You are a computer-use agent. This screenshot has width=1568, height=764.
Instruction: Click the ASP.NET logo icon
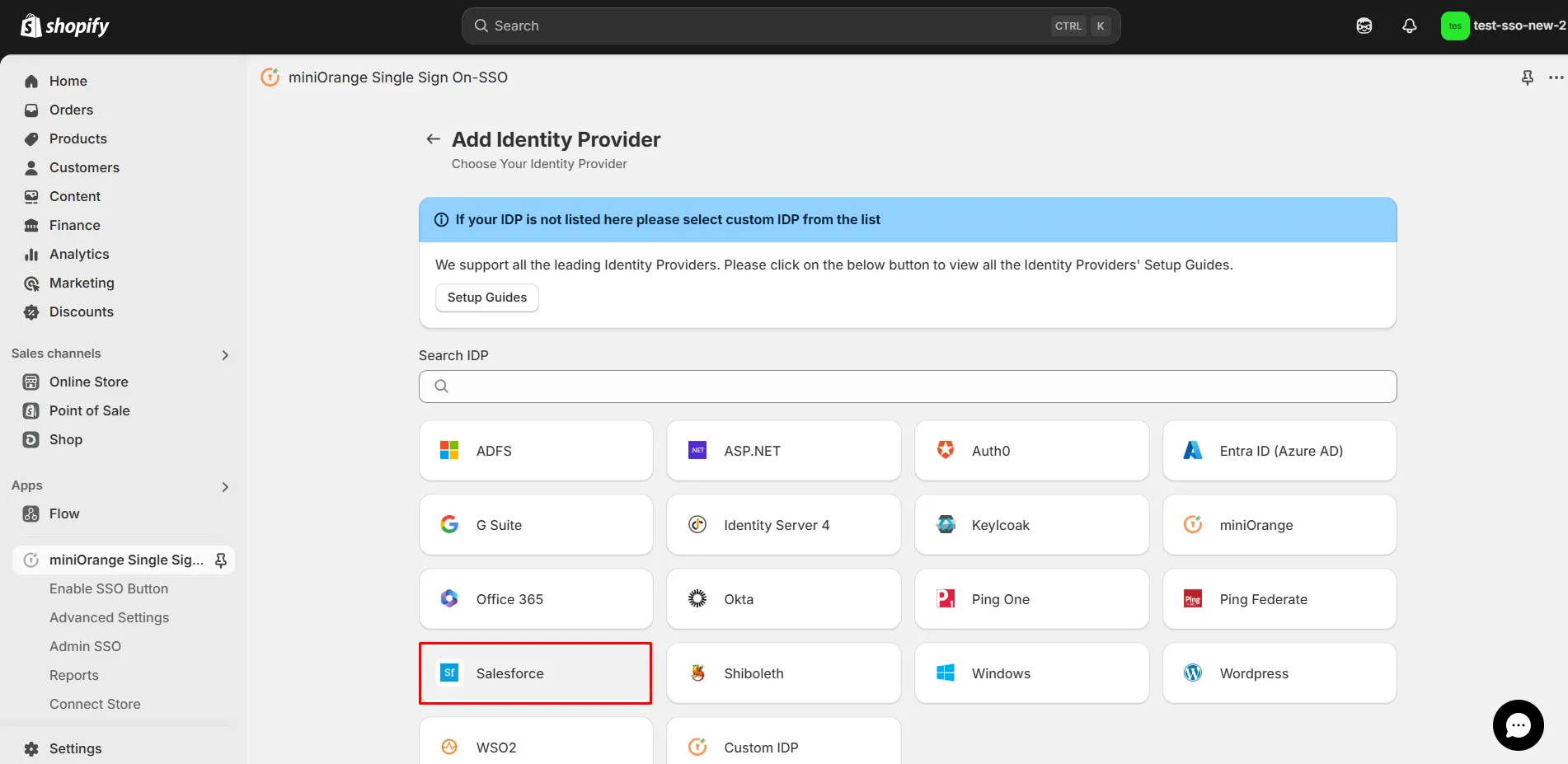point(697,450)
